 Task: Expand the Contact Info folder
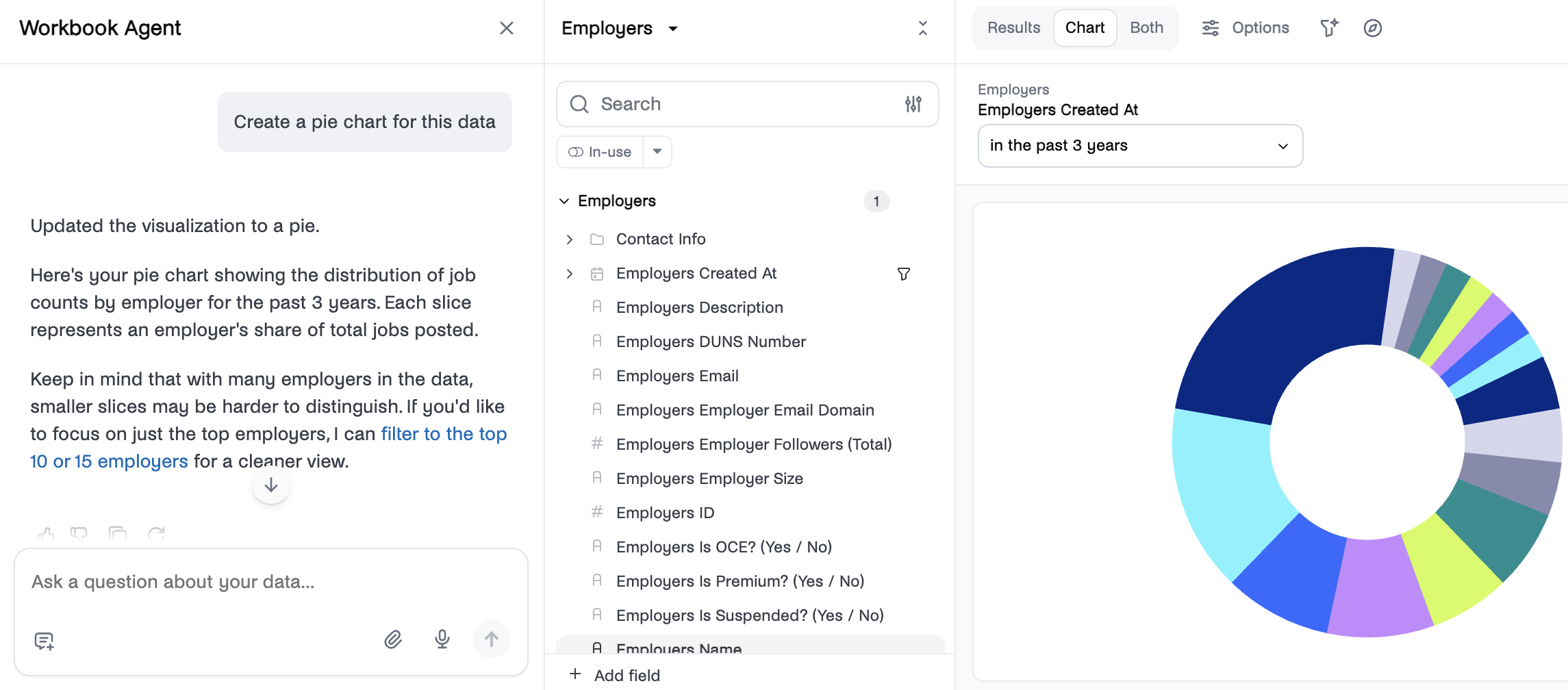(x=570, y=240)
